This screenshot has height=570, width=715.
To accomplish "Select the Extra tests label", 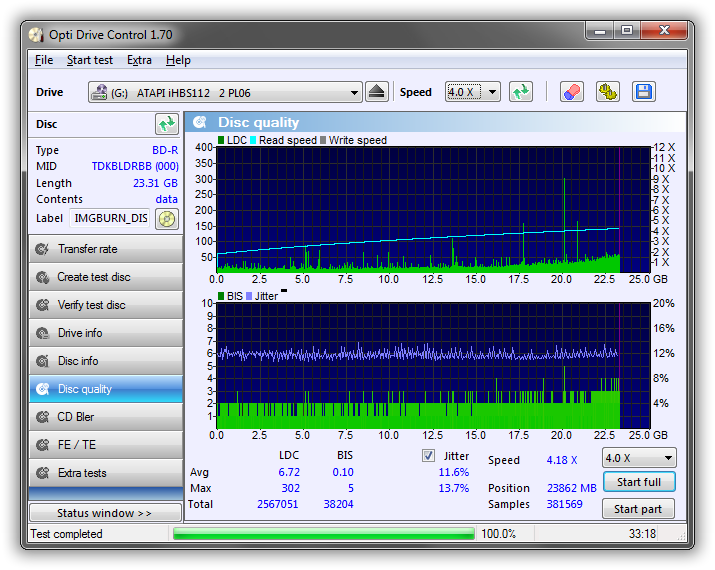I will click(x=82, y=473).
